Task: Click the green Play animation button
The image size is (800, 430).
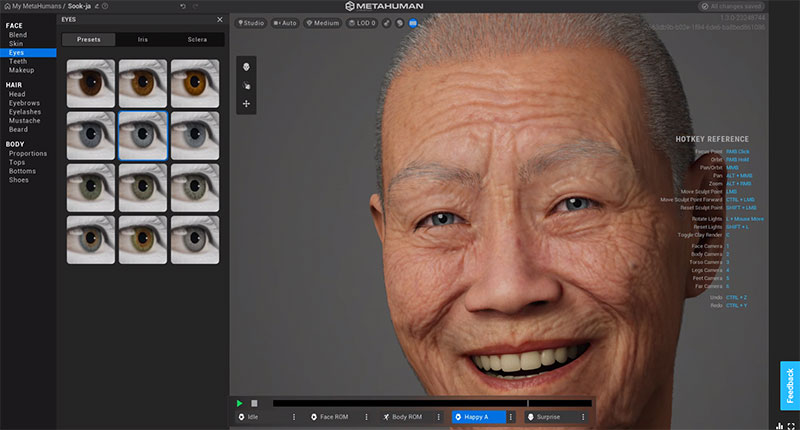Action: [239, 403]
